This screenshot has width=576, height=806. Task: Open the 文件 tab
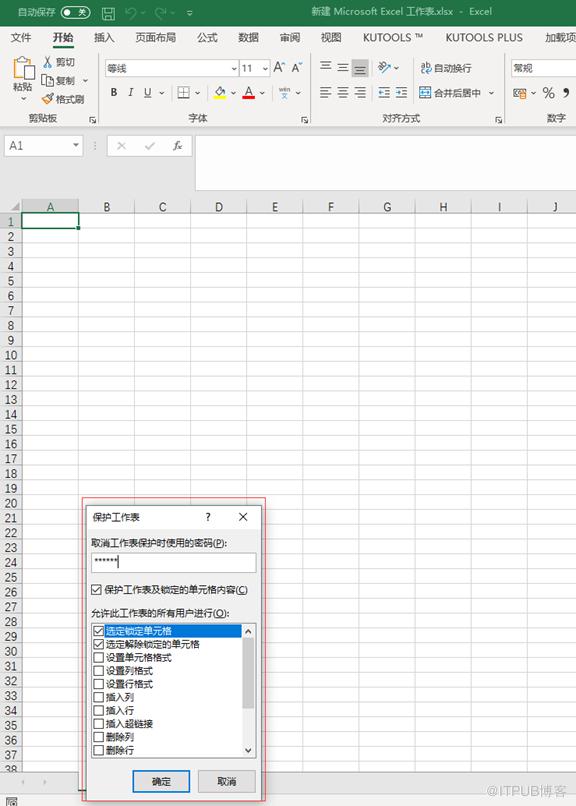pos(21,38)
